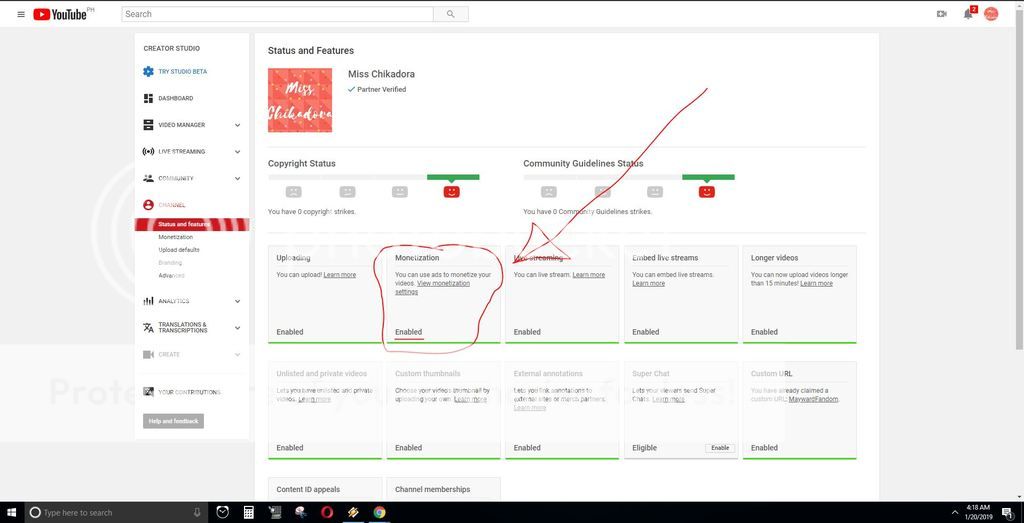The image size is (1024, 523).
Task: Open the Chrome icon in the taskbar
Action: (x=380, y=513)
